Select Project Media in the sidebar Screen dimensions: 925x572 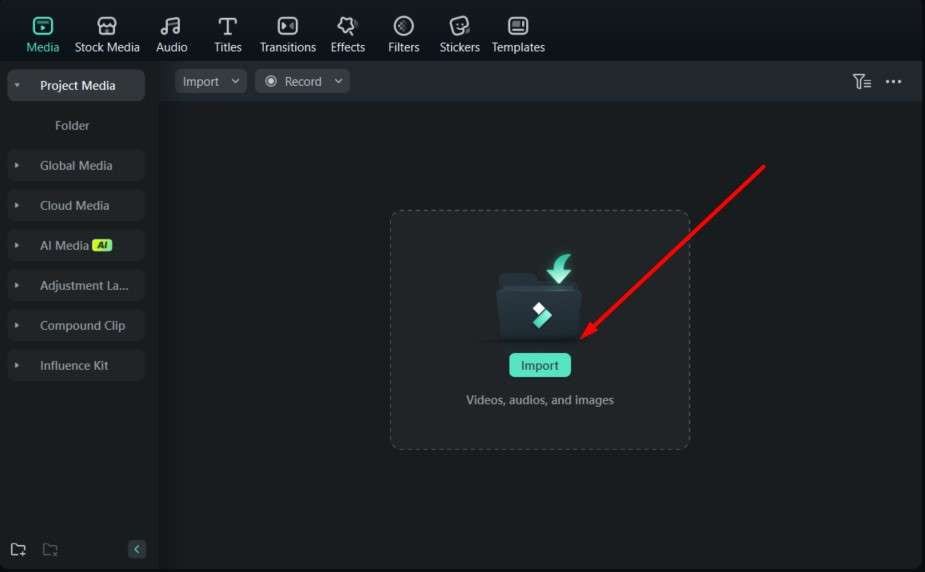76,86
